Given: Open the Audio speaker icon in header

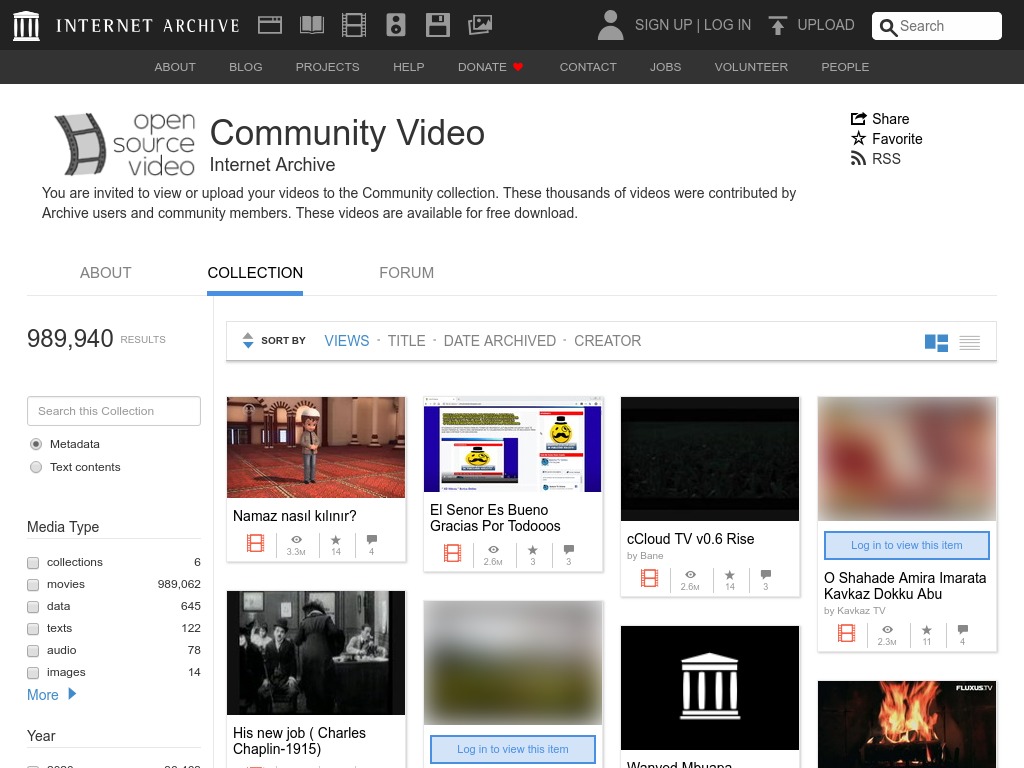Looking at the screenshot, I should click(x=396, y=25).
